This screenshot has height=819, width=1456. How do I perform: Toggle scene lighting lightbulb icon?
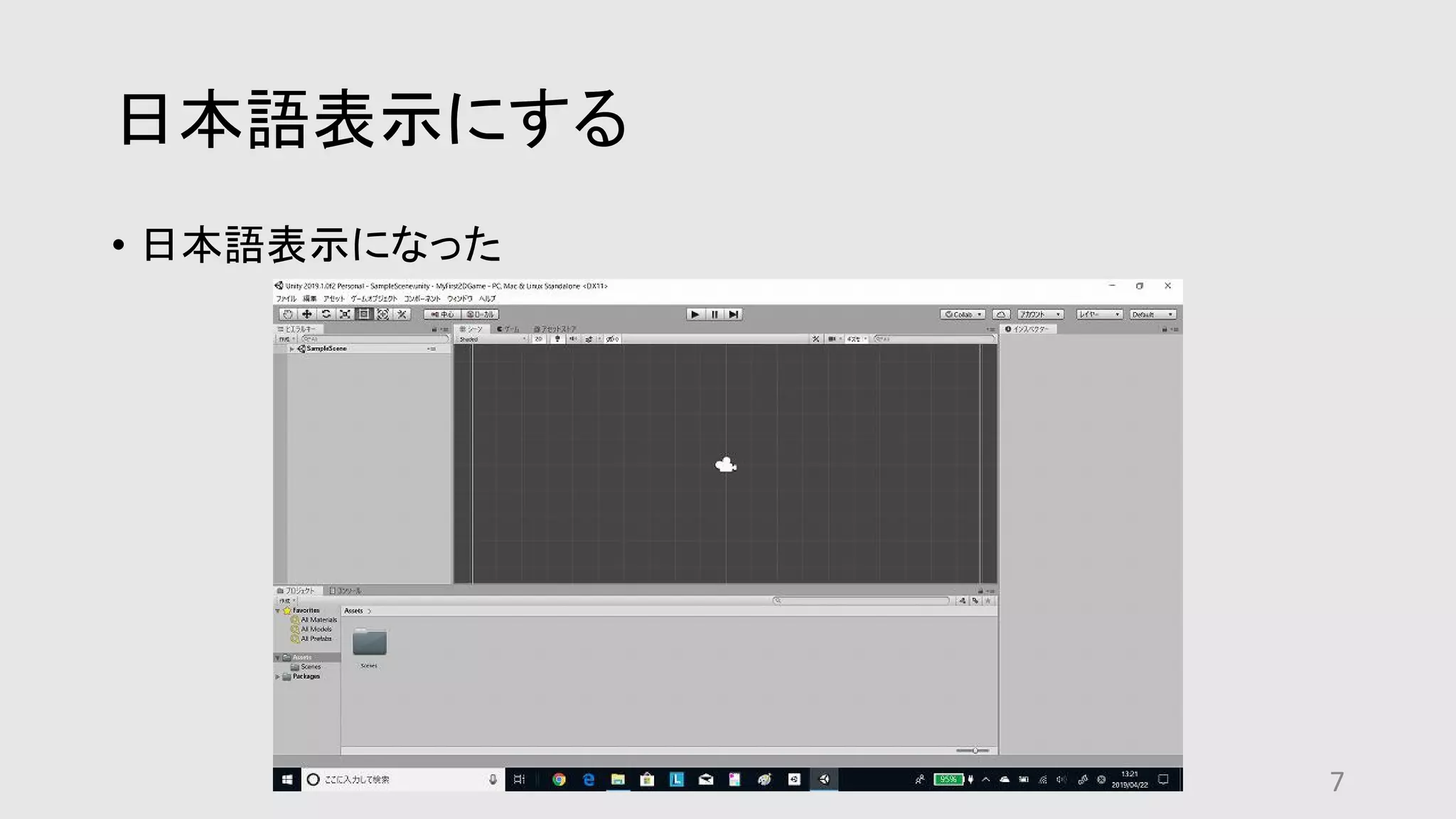pos(557,339)
